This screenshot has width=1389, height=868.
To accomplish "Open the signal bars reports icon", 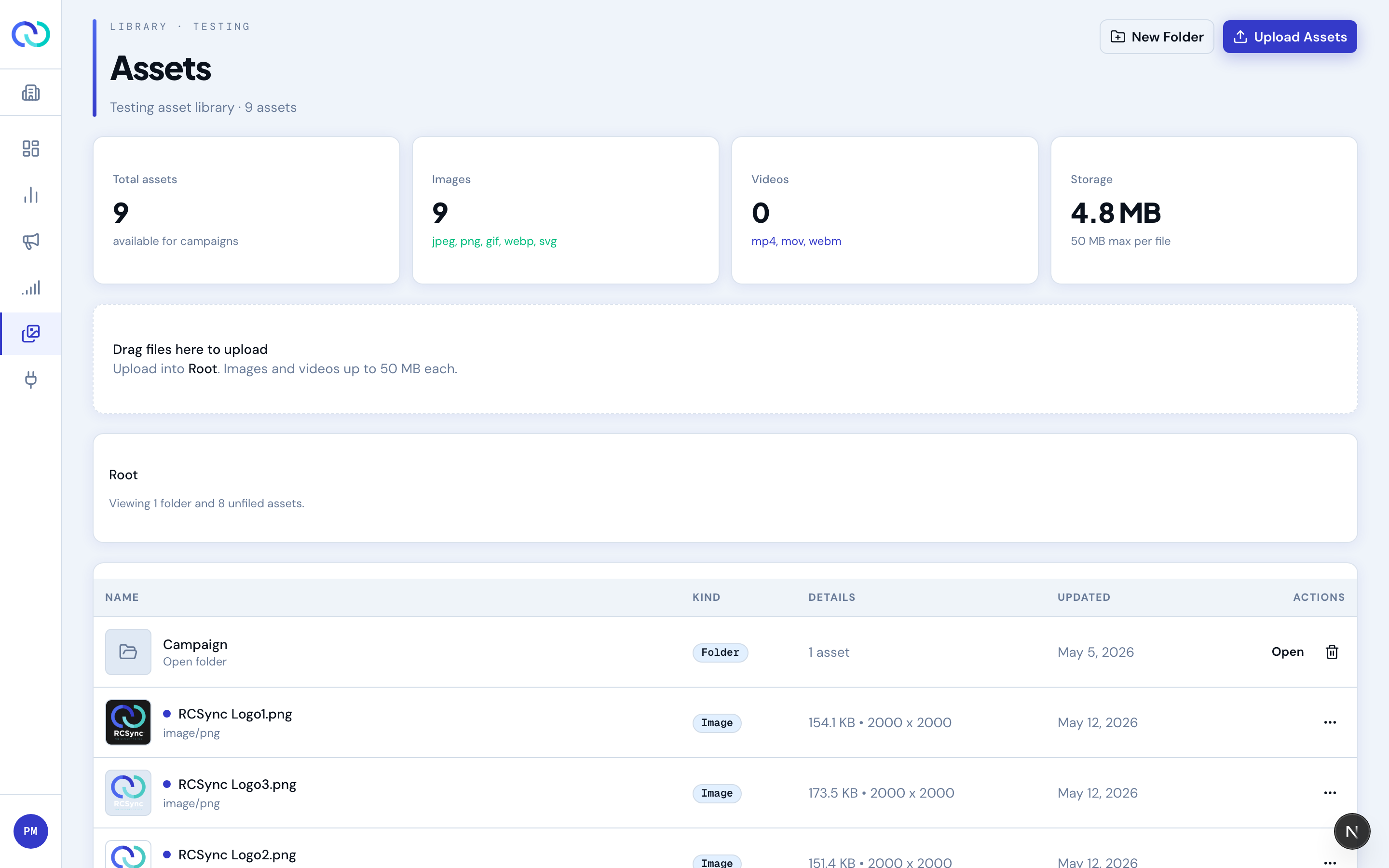I will pyautogui.click(x=30, y=287).
